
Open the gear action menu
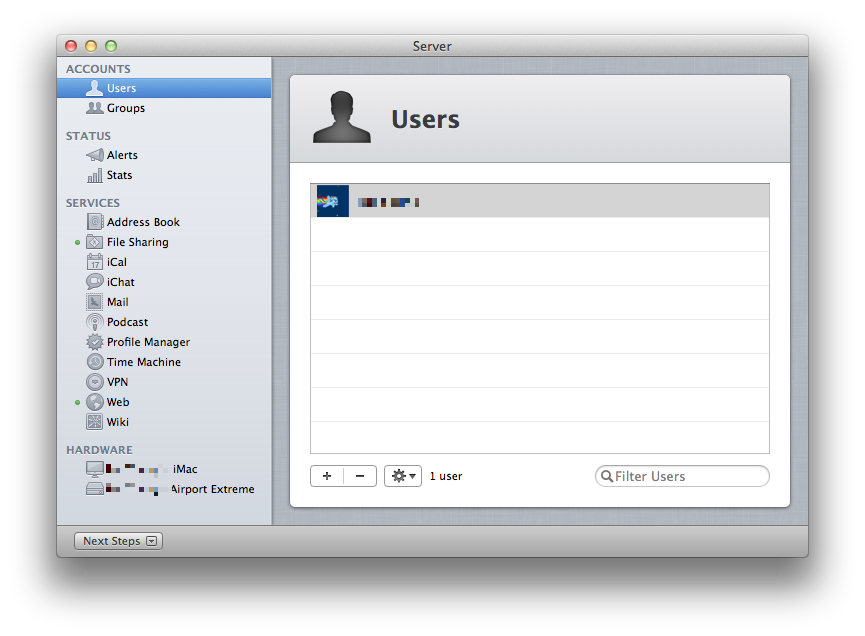(403, 476)
